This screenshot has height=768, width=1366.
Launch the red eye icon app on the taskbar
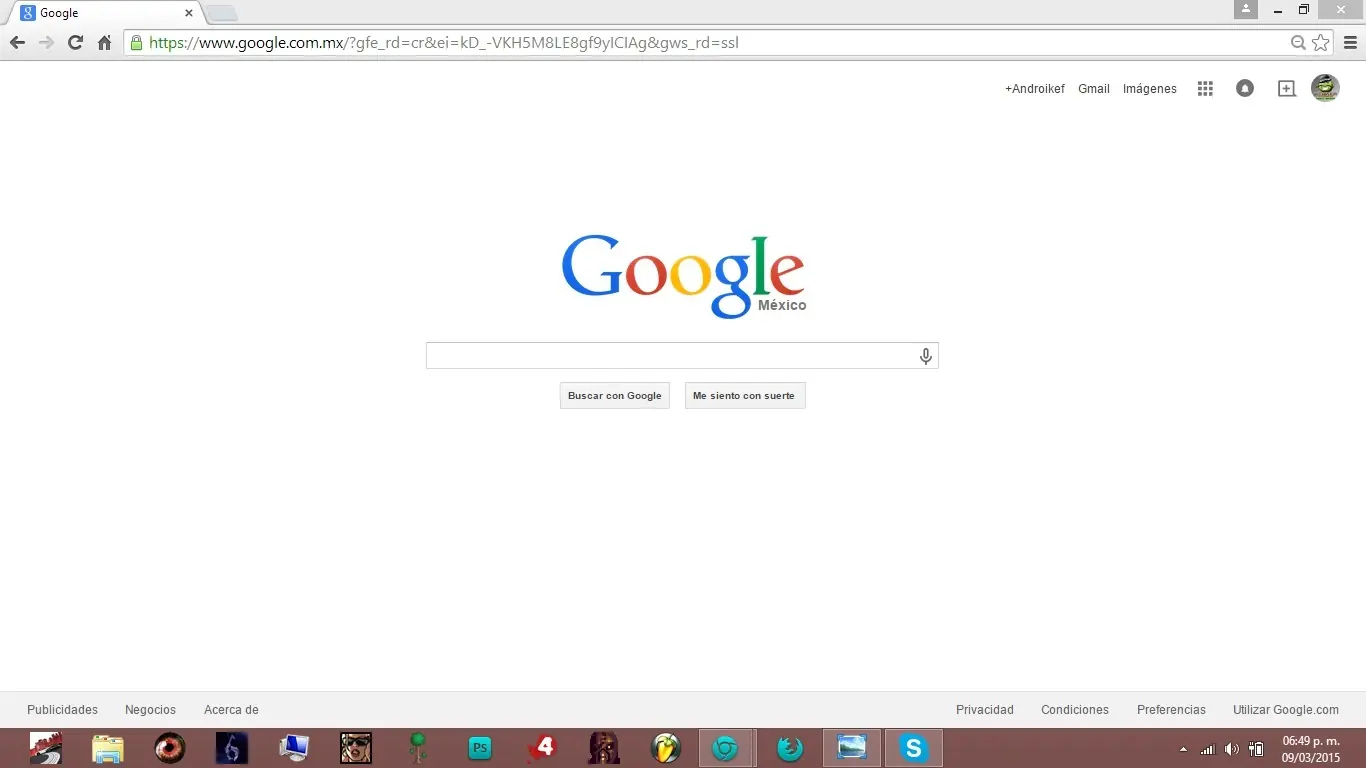170,748
